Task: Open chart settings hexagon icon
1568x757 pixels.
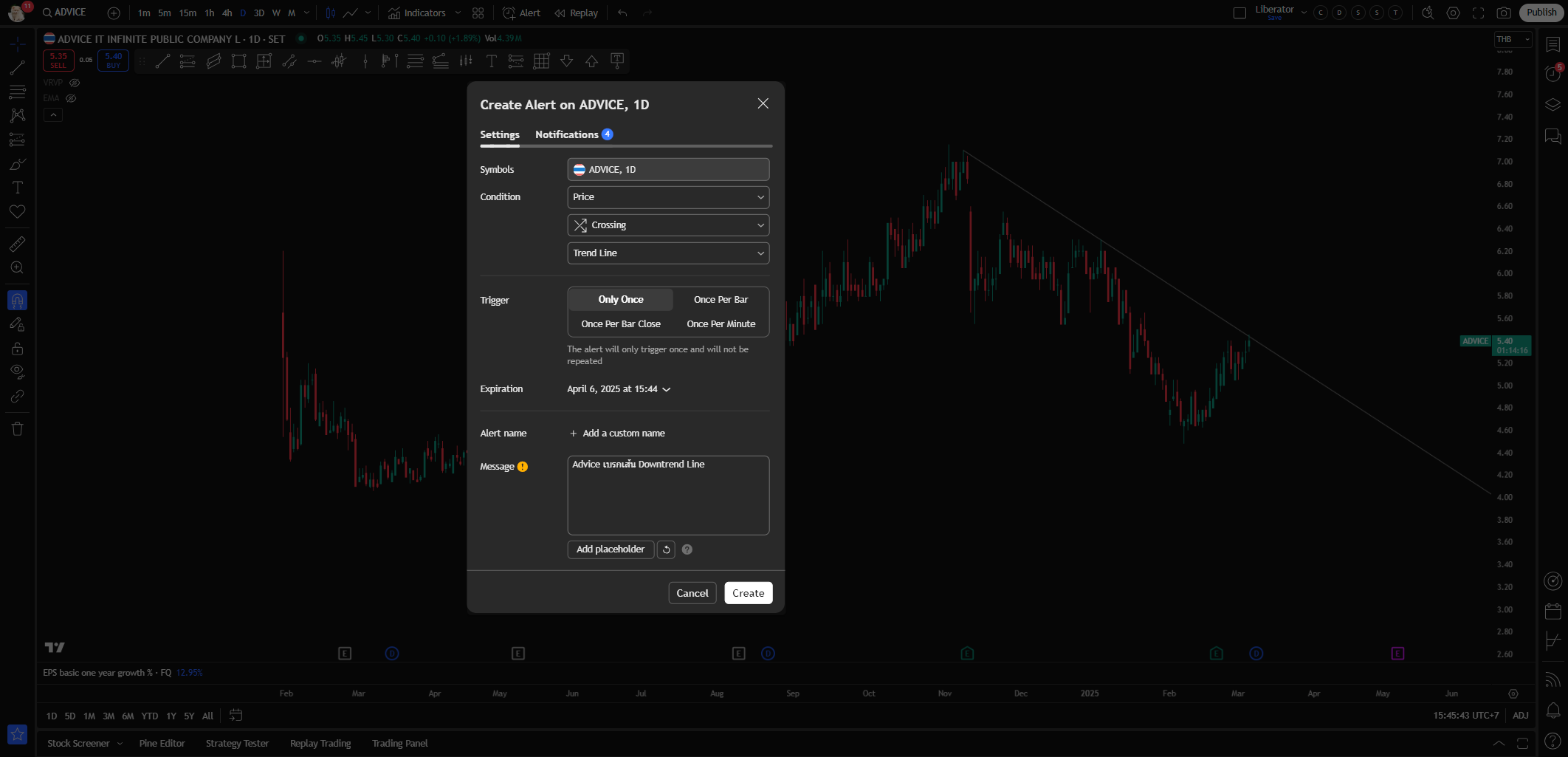Action: pyautogui.click(x=1453, y=13)
